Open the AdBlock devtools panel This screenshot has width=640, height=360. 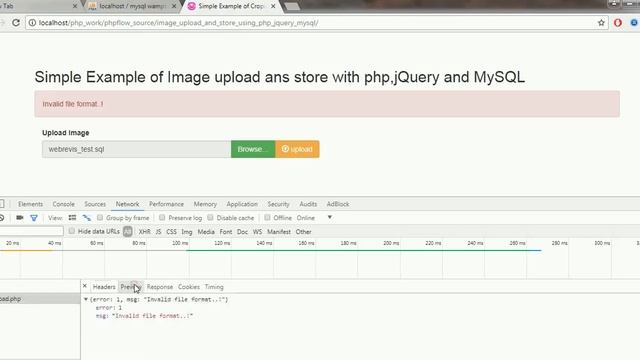click(338, 204)
